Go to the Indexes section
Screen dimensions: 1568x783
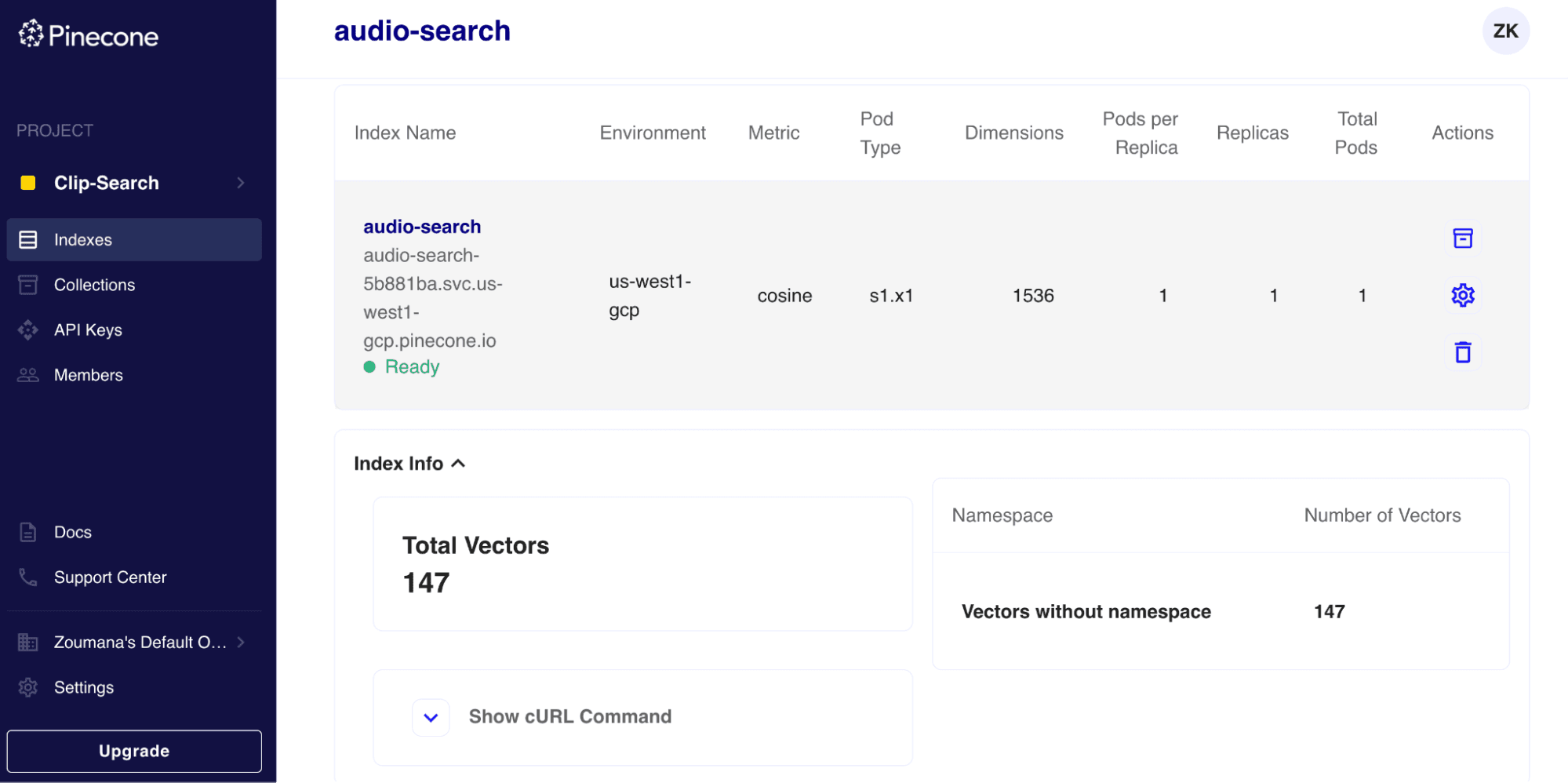(x=83, y=240)
